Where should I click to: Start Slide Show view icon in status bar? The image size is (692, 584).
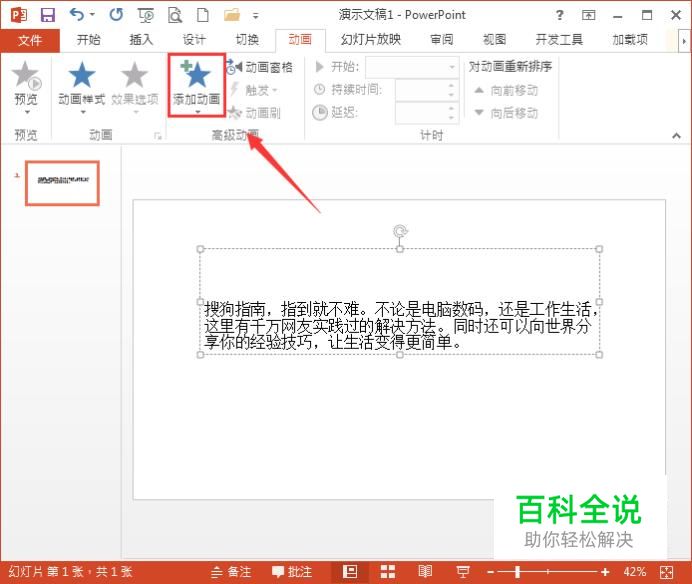click(x=463, y=572)
